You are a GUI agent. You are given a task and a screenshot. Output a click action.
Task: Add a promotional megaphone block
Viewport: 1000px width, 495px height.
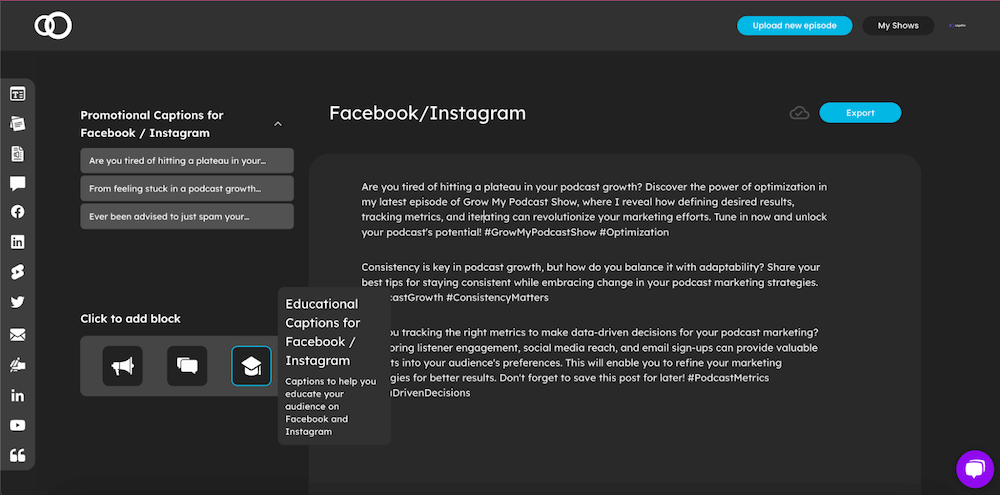(x=122, y=366)
